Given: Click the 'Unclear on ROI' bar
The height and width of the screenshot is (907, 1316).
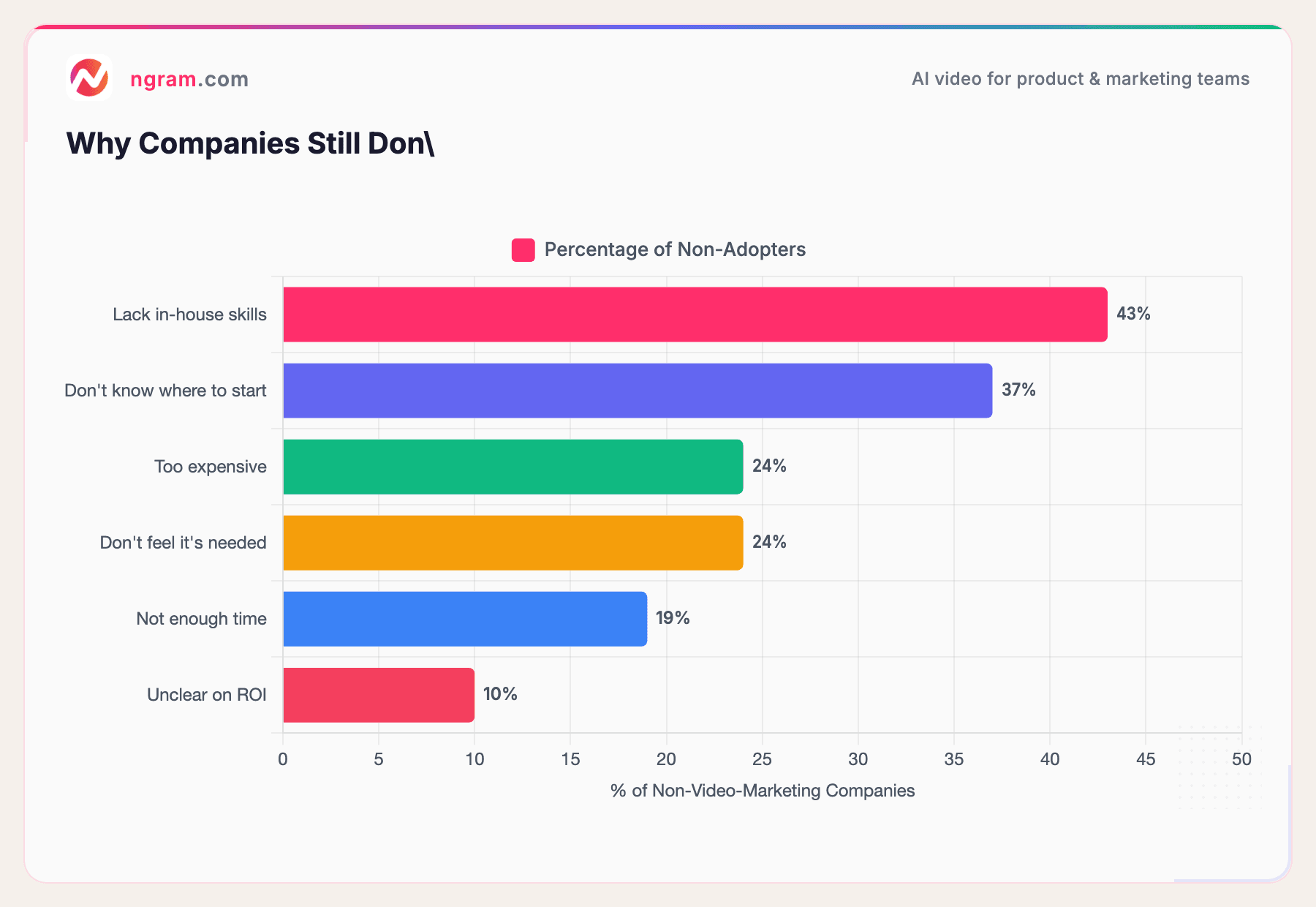Looking at the screenshot, I should pyautogui.click(x=377, y=695).
